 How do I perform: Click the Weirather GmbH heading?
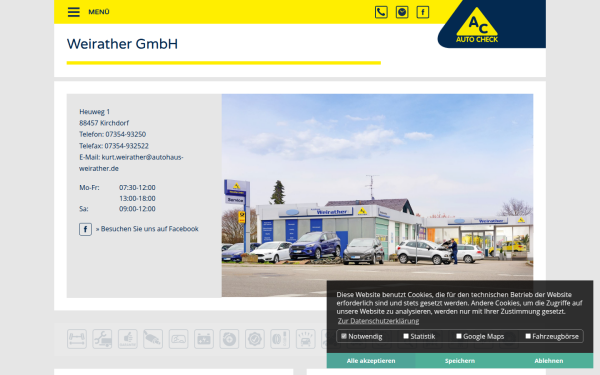click(x=122, y=44)
